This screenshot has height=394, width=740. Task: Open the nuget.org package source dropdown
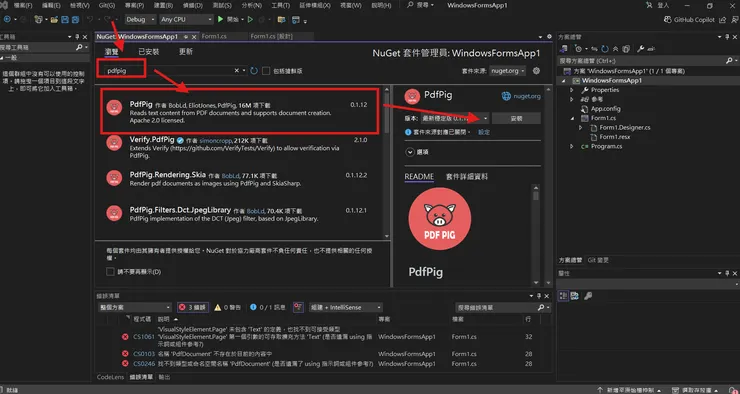coord(508,71)
